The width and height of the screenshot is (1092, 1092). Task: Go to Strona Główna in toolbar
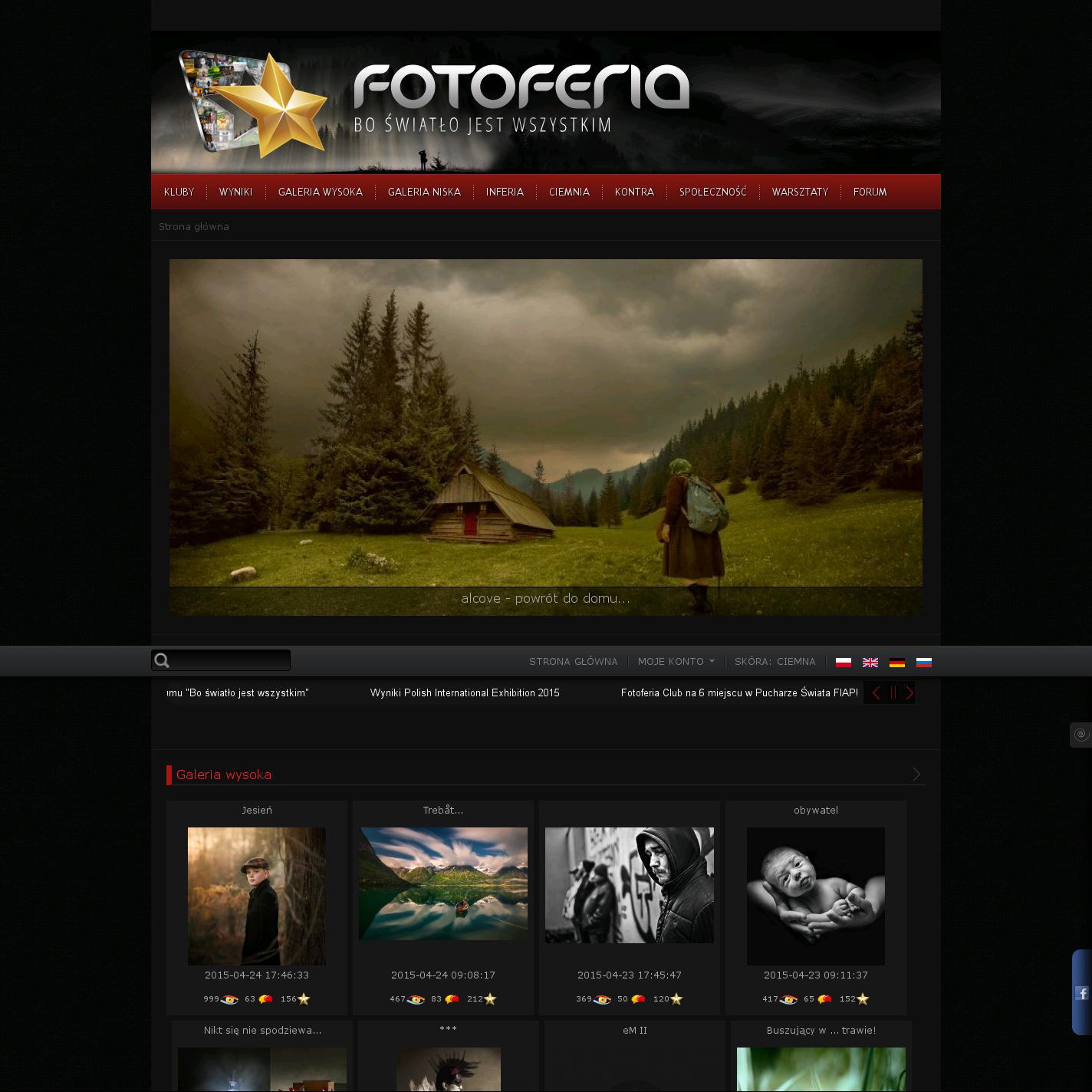pos(574,661)
